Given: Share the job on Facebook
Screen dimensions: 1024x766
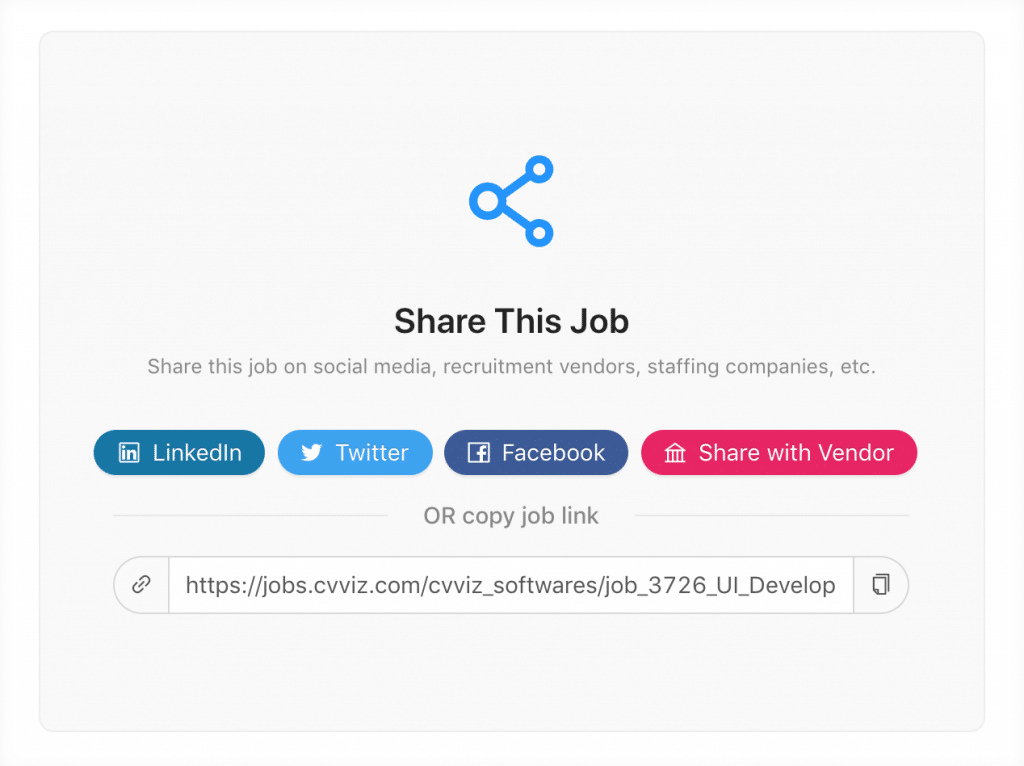Looking at the screenshot, I should 536,453.
